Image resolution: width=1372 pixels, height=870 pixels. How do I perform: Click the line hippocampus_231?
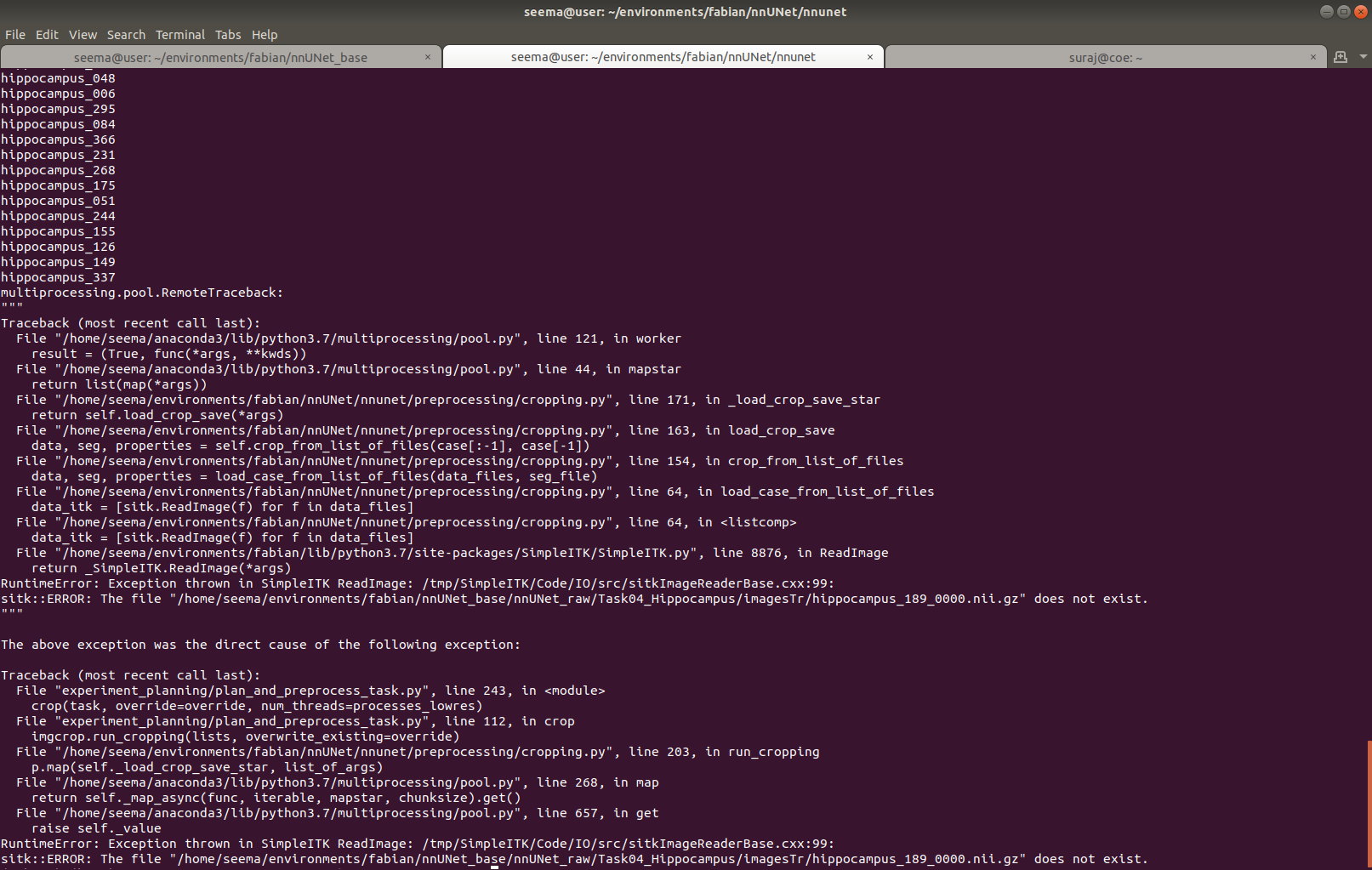coord(58,155)
